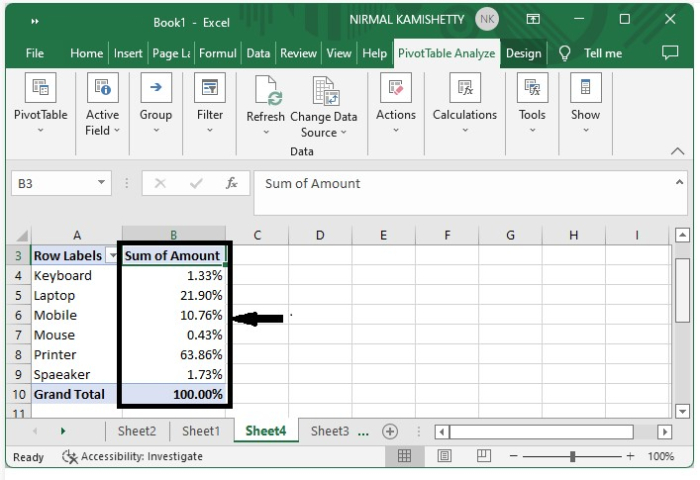Open the Tools ribbon menu
Screen dimensions: 700x480
click(x=532, y=104)
